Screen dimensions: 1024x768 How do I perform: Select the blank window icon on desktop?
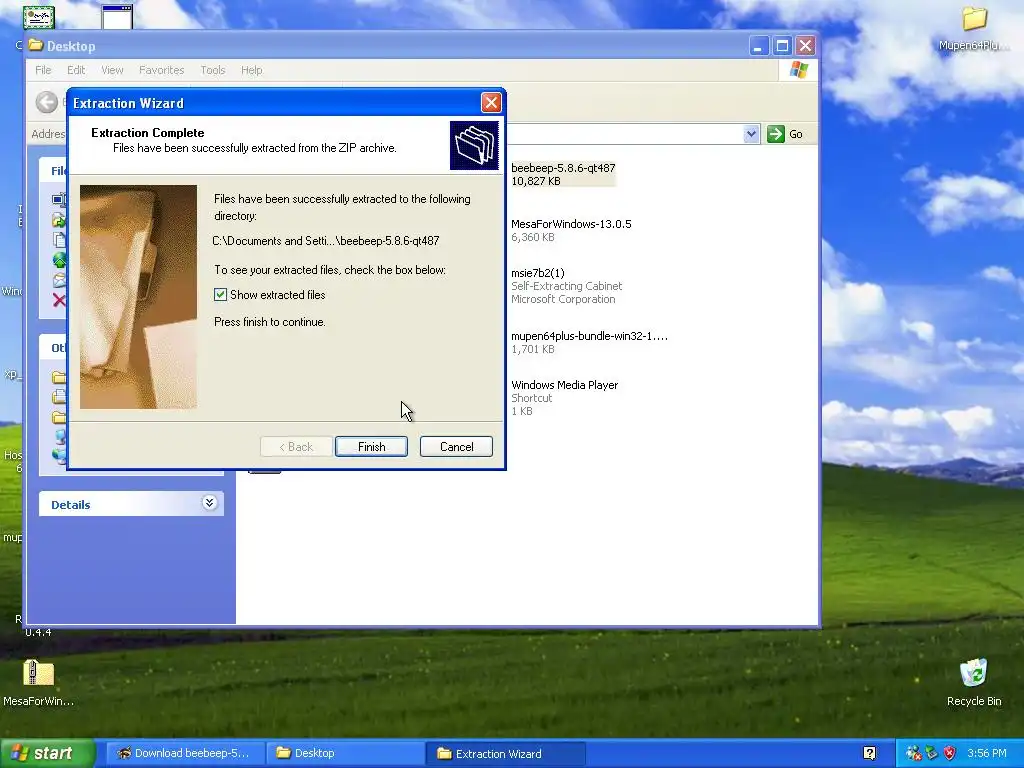(x=118, y=17)
